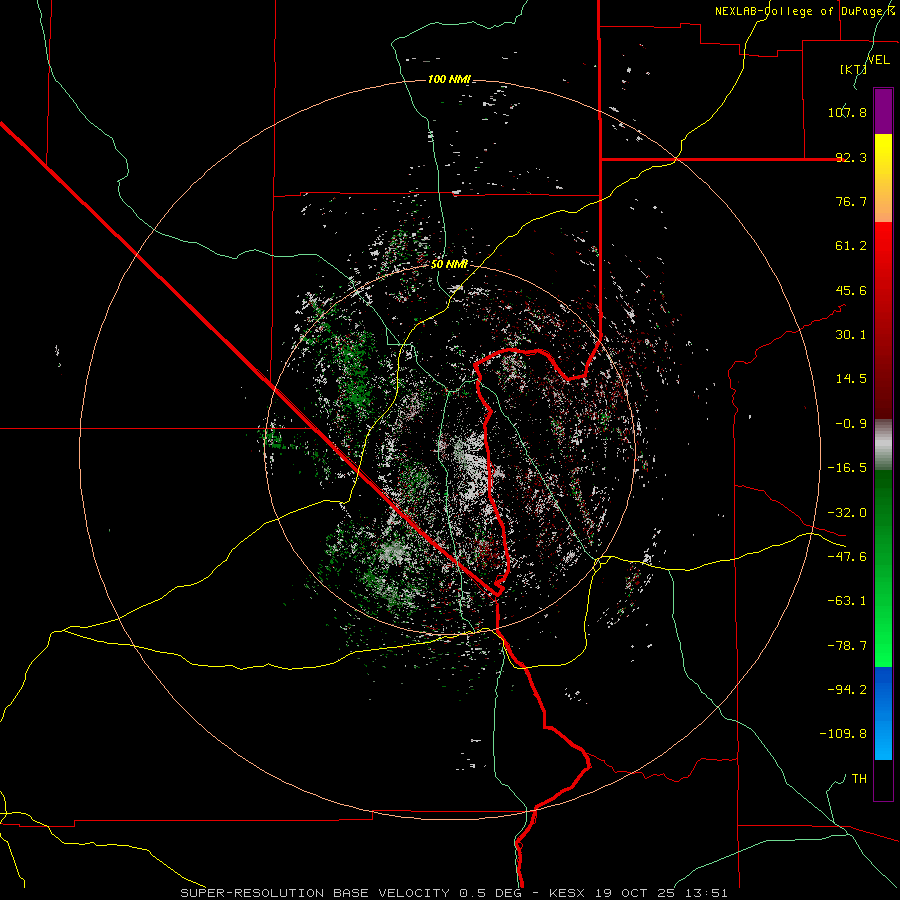Viewport: 900px width, 900px height.
Task: Select the 14.5 velocity scale value
Action: click(851, 379)
